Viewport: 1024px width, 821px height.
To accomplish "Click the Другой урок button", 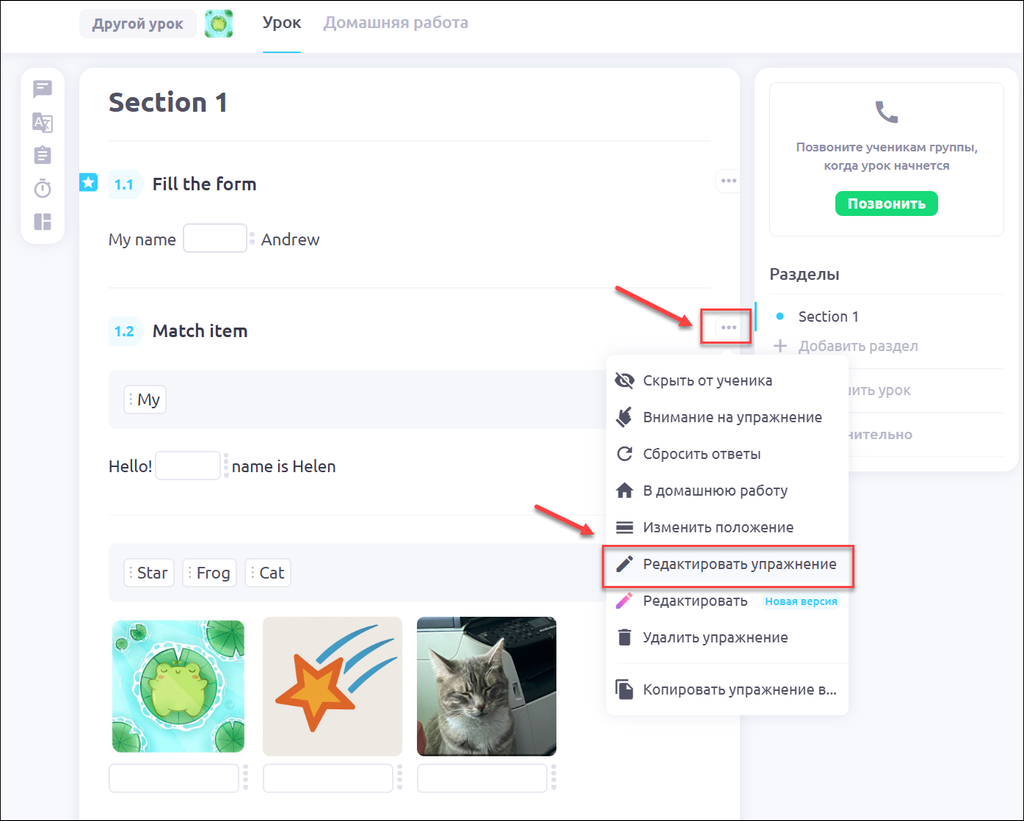I will click(138, 24).
